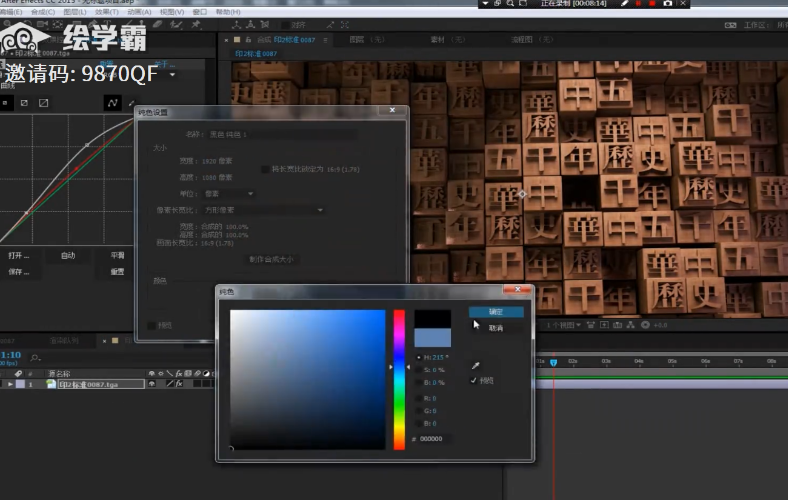The height and width of the screenshot is (500, 788).
Task: Click the vertical rainbow hue slider
Action: coord(399,378)
